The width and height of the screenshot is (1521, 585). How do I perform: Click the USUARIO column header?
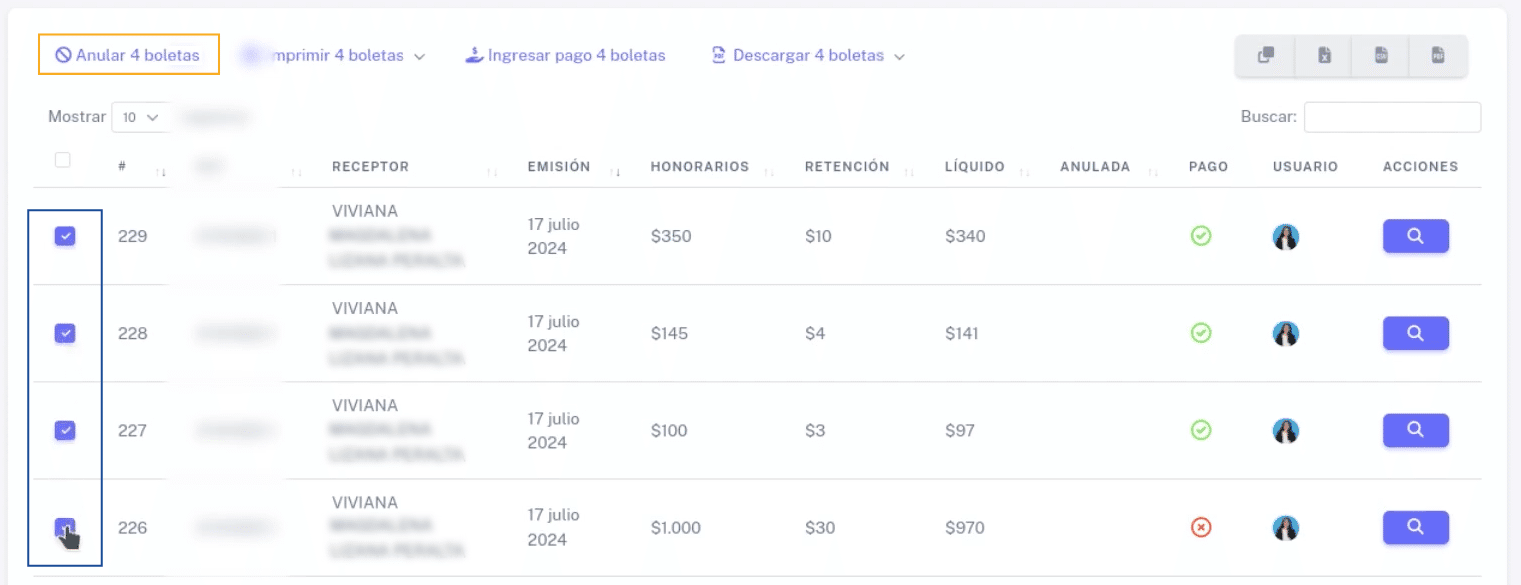tap(1305, 167)
